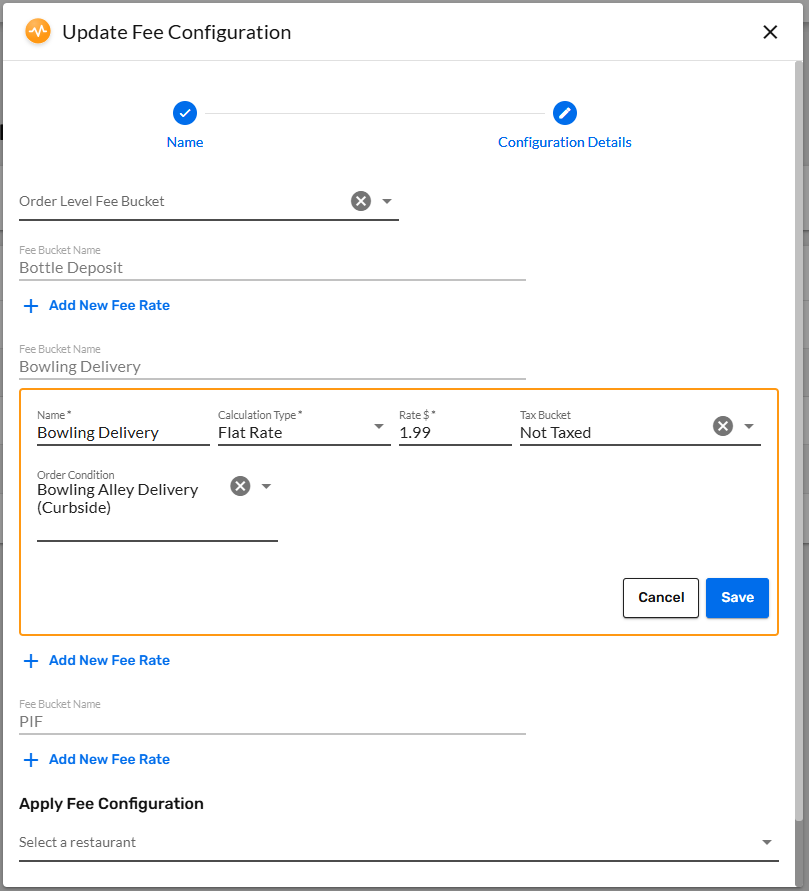Open the Select a restaurant dropdown

[766, 841]
